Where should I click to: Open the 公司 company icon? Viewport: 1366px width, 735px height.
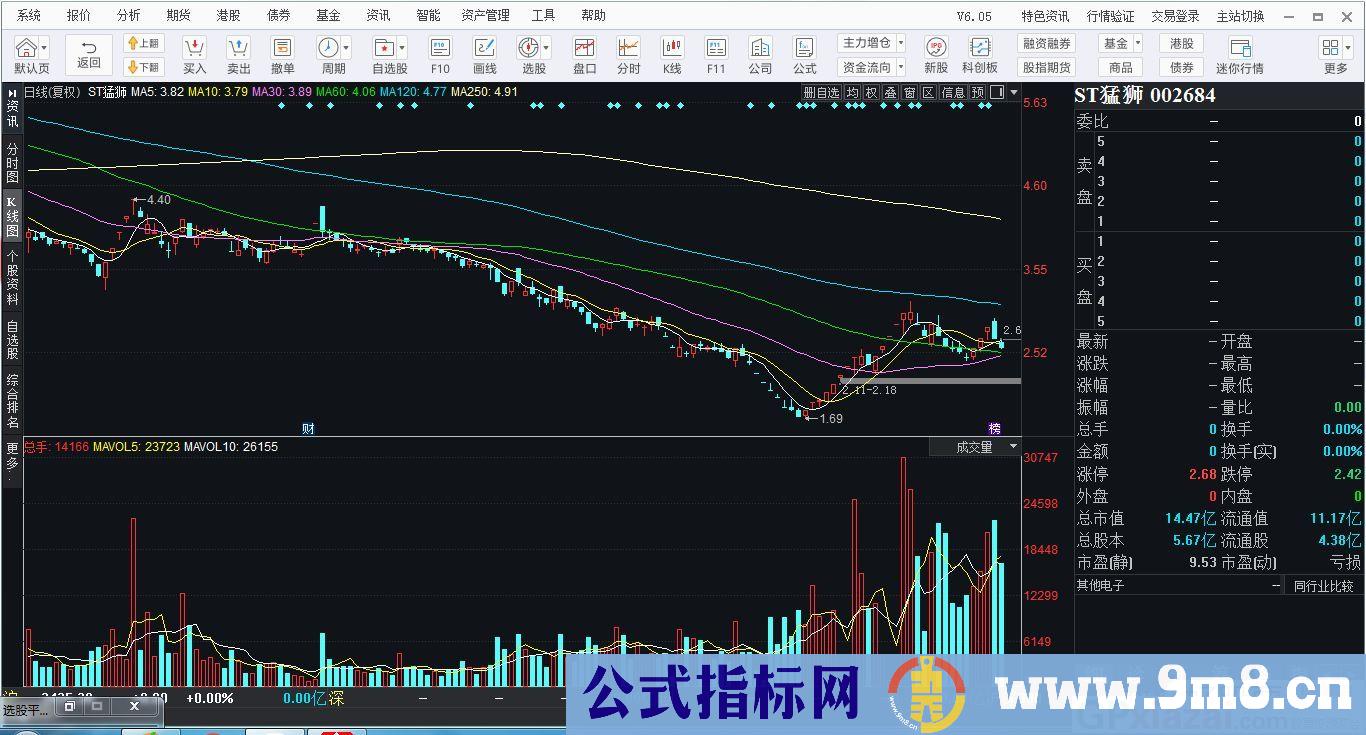[x=760, y=48]
